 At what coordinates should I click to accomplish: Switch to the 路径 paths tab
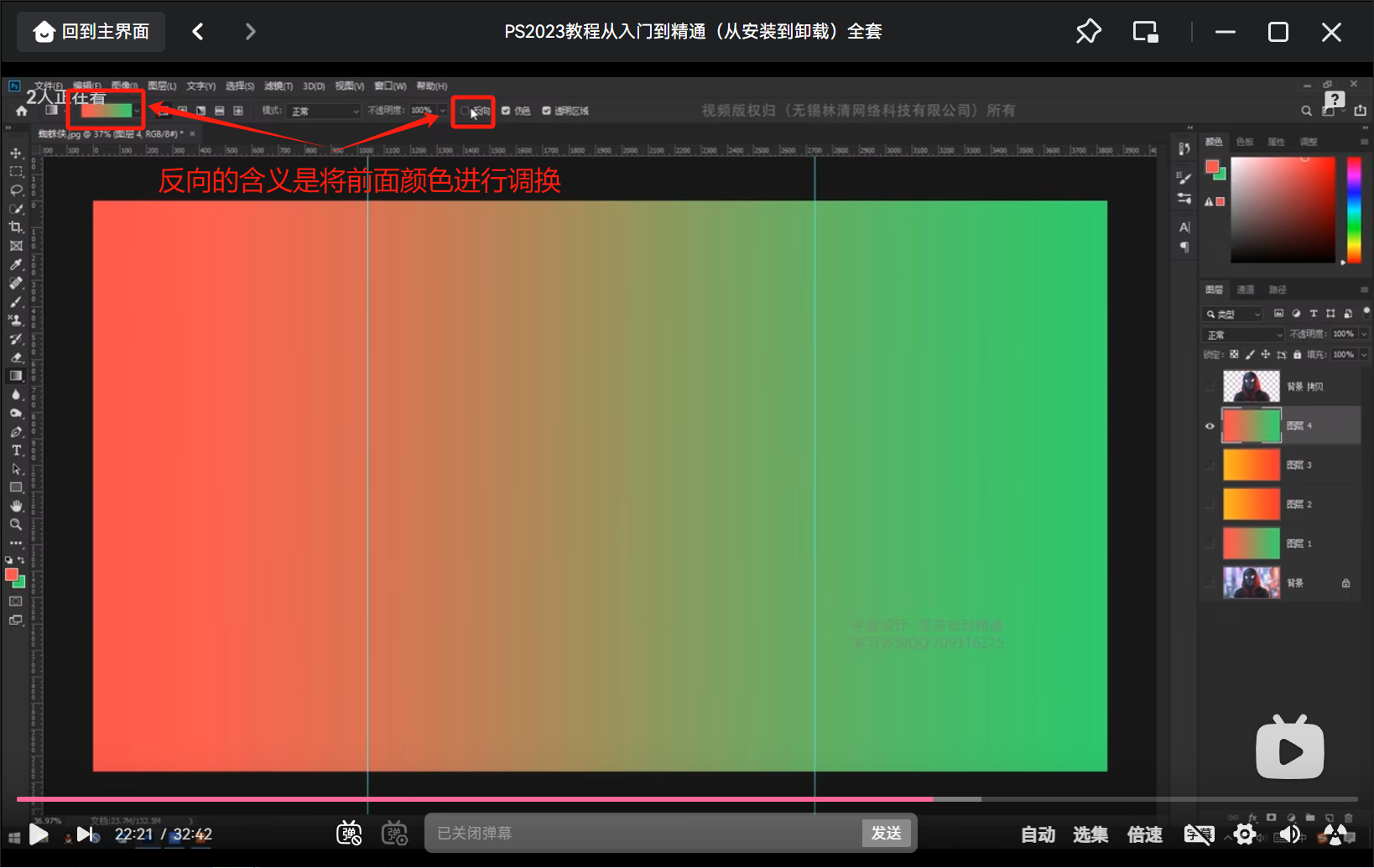coord(1278,289)
